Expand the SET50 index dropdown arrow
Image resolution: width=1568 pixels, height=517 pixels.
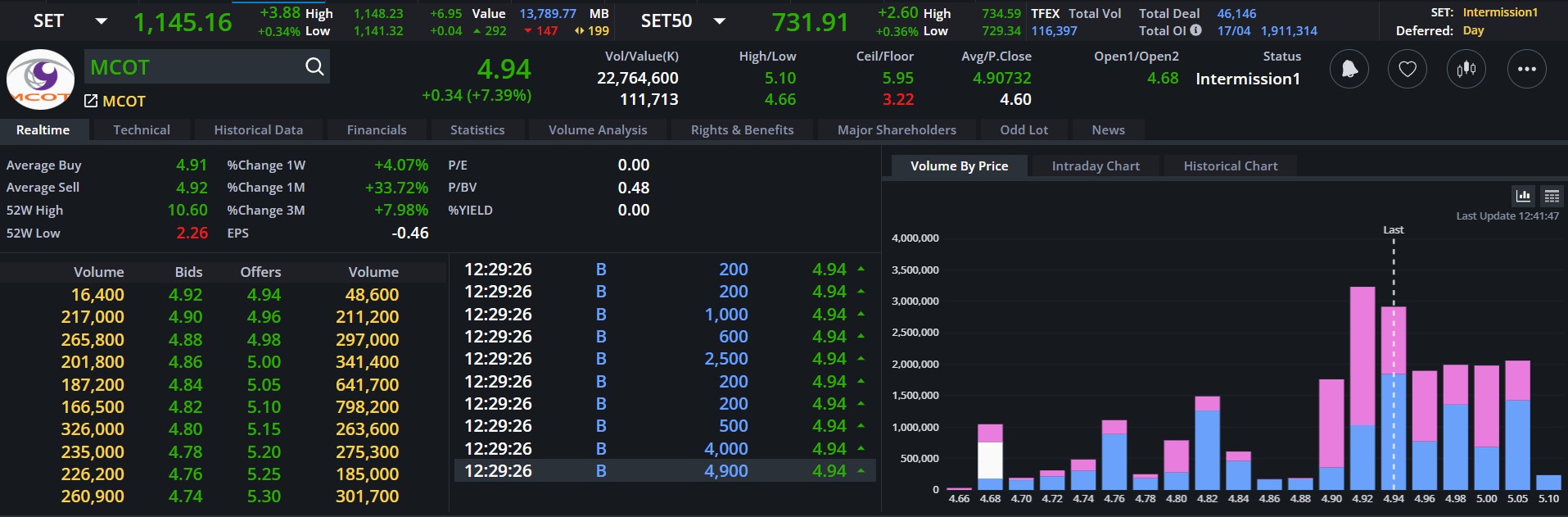(720, 21)
